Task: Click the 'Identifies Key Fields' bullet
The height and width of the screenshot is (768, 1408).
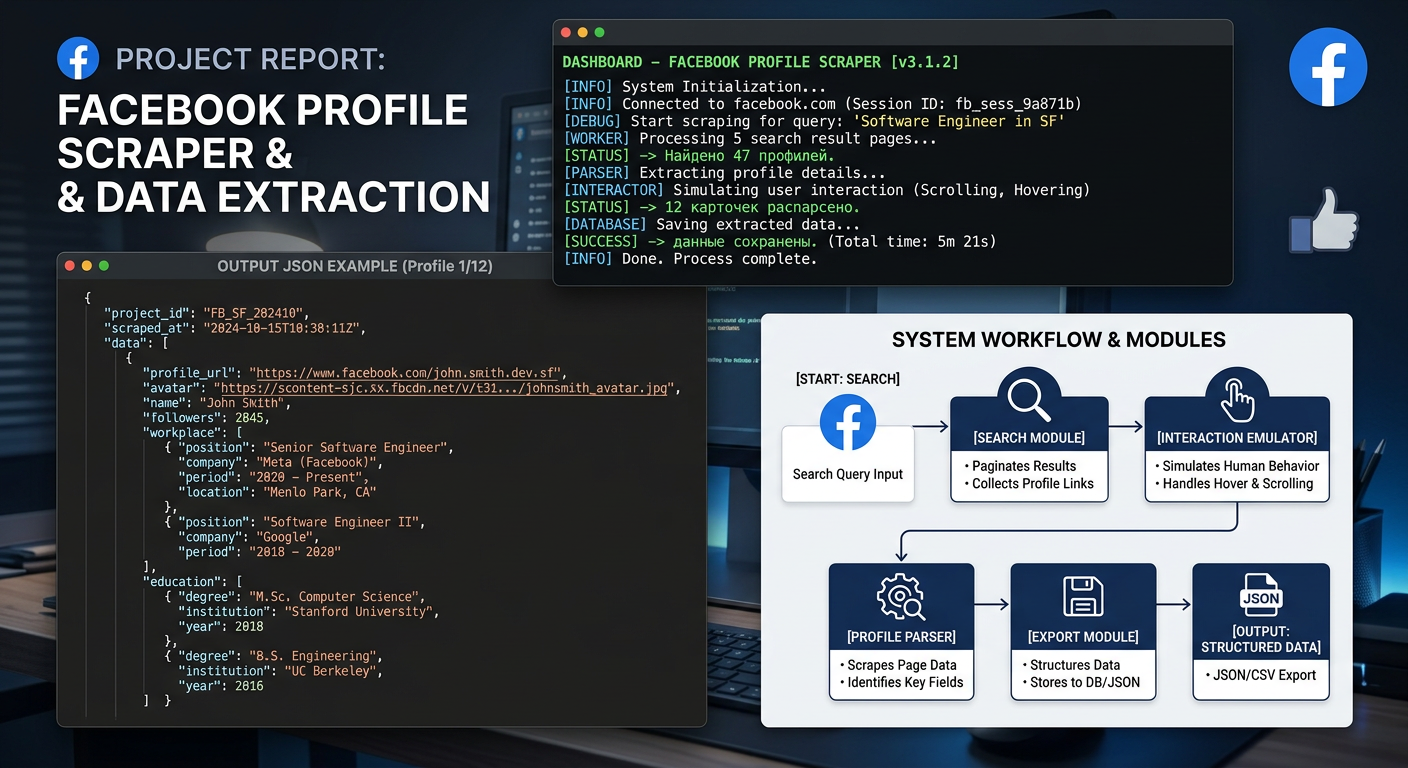Action: click(900, 682)
